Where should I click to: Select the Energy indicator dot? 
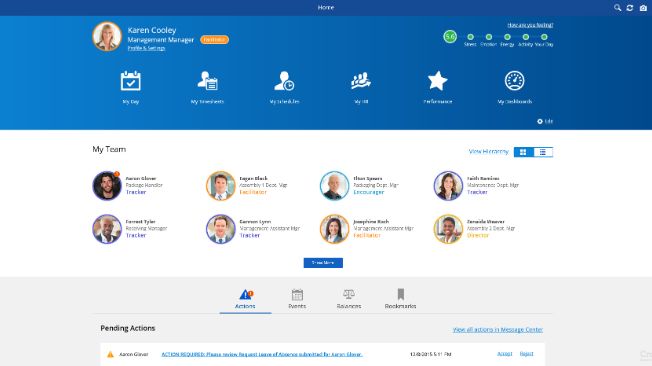coord(507,37)
